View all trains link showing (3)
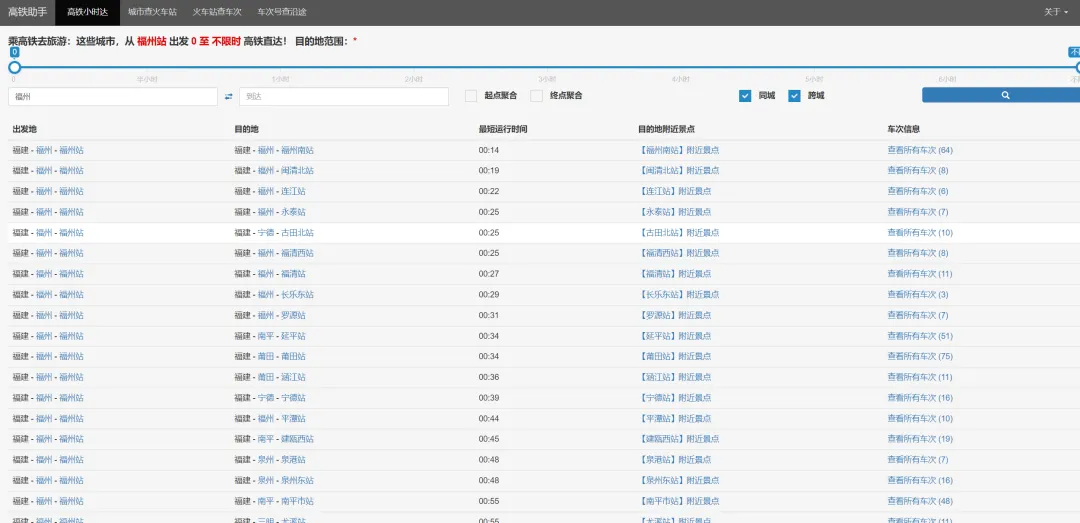The image size is (1080, 523). (x=918, y=295)
